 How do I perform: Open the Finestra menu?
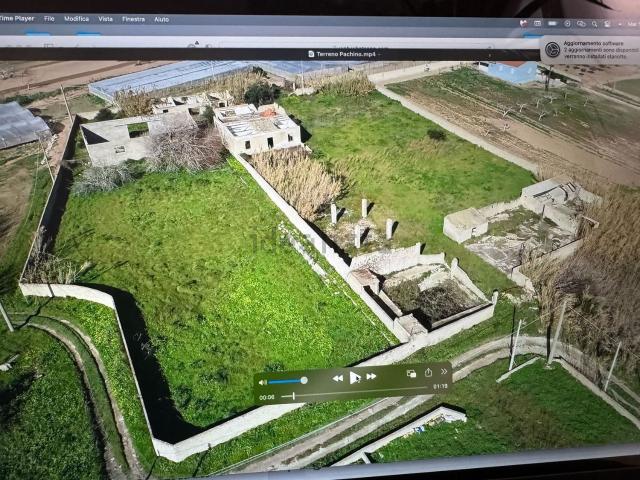[x=133, y=19]
